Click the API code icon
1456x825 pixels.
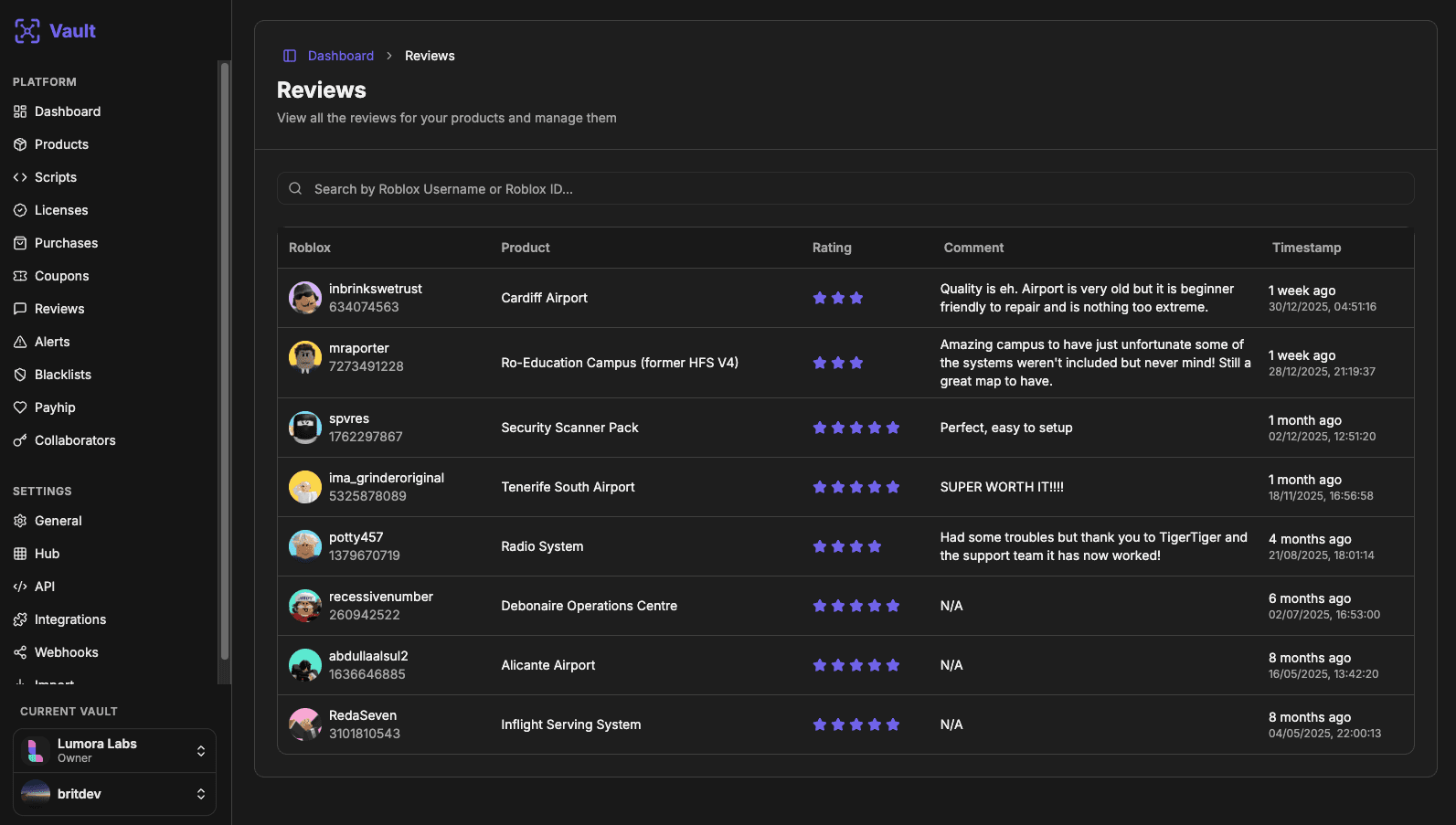point(20,587)
